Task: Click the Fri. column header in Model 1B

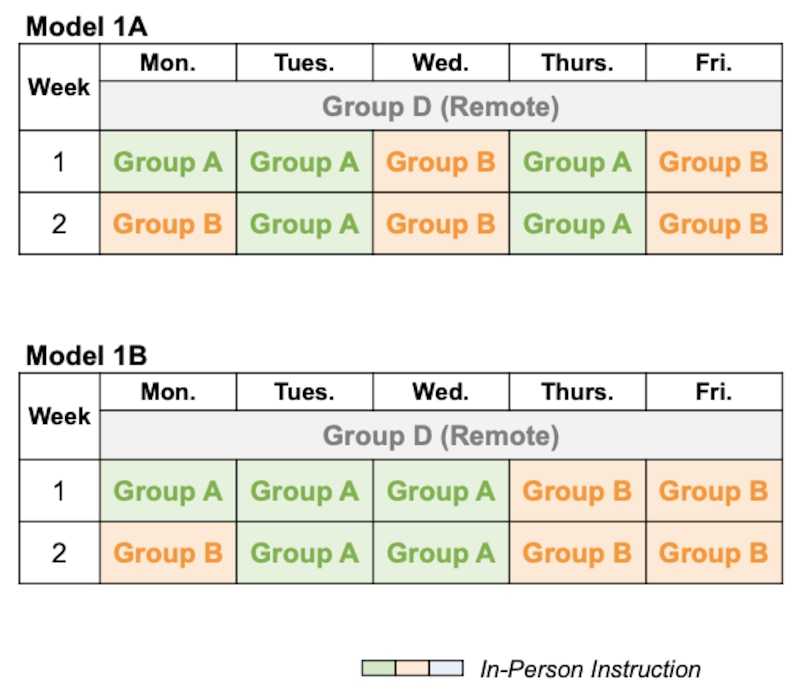Action: click(x=713, y=392)
